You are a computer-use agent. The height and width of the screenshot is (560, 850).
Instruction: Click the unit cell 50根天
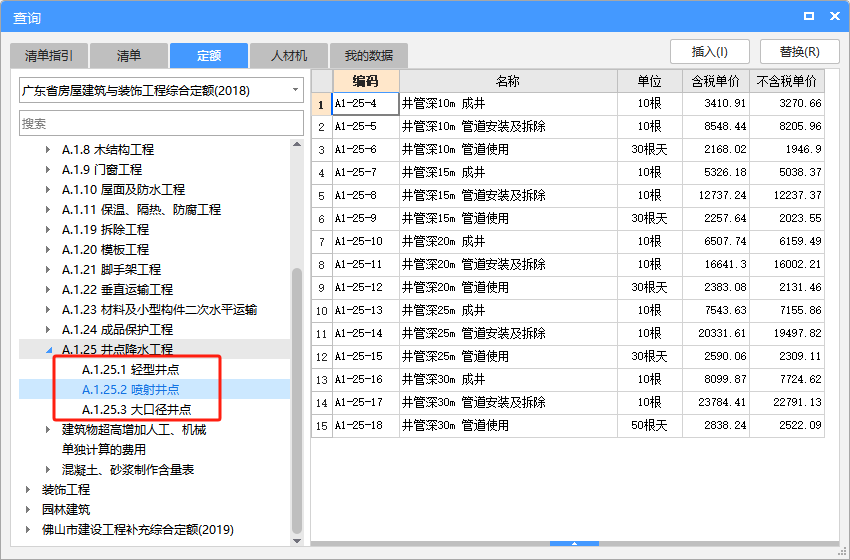tap(649, 426)
